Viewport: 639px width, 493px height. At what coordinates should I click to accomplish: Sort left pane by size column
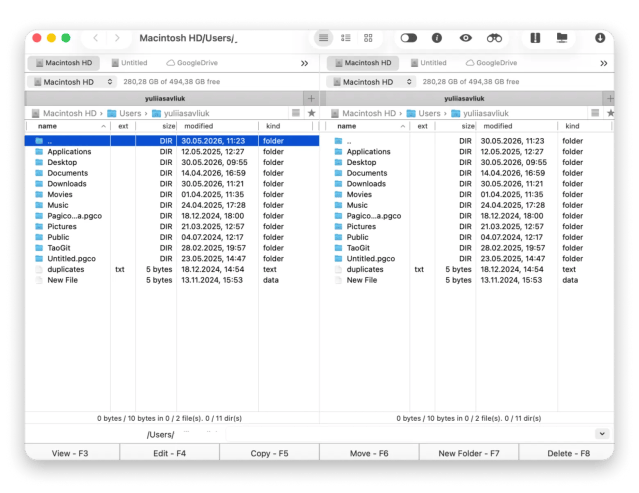(x=156, y=126)
